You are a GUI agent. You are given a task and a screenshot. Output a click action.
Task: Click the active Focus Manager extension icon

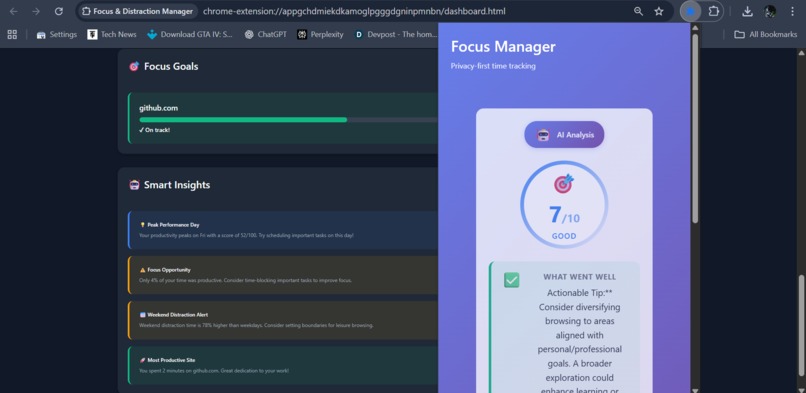coord(690,11)
